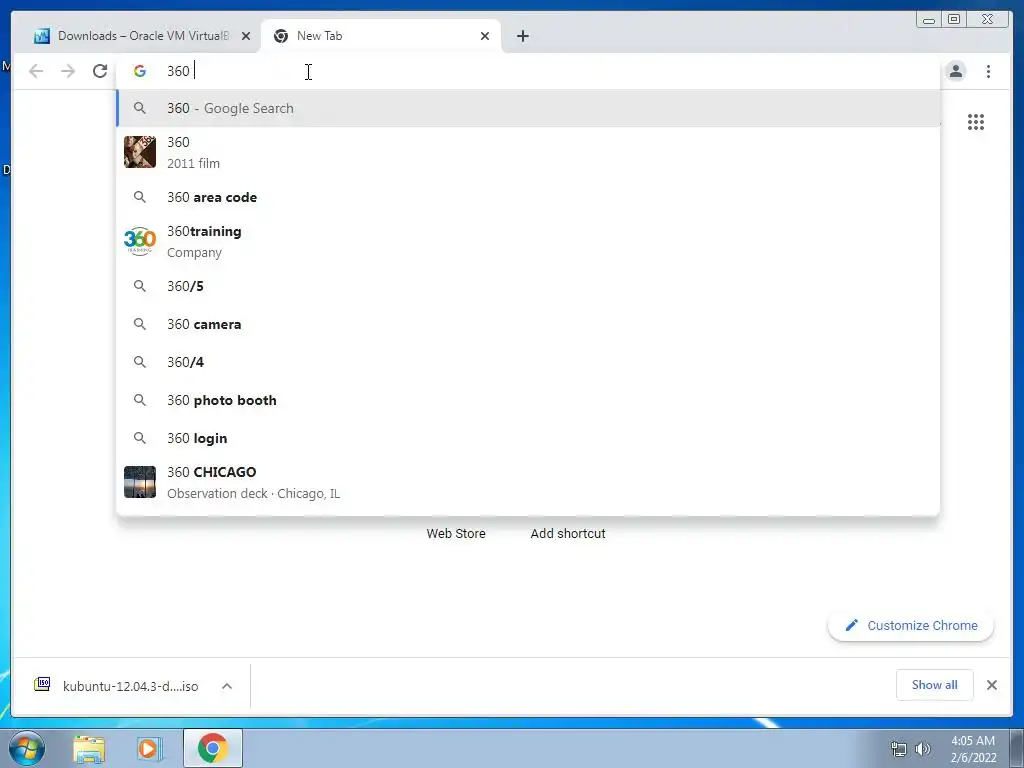Click the Add shortcut tile
Screen dimensions: 1024x768
tap(568, 534)
